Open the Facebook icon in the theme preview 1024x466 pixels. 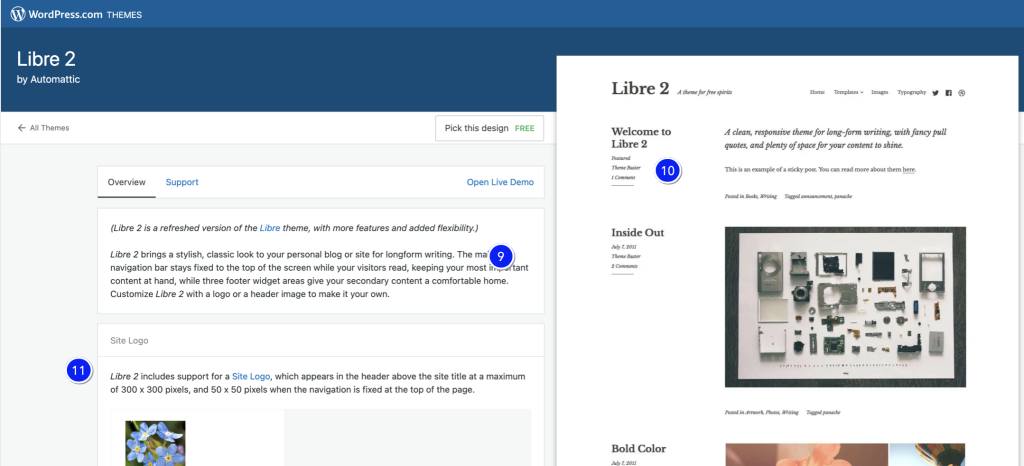[948, 92]
